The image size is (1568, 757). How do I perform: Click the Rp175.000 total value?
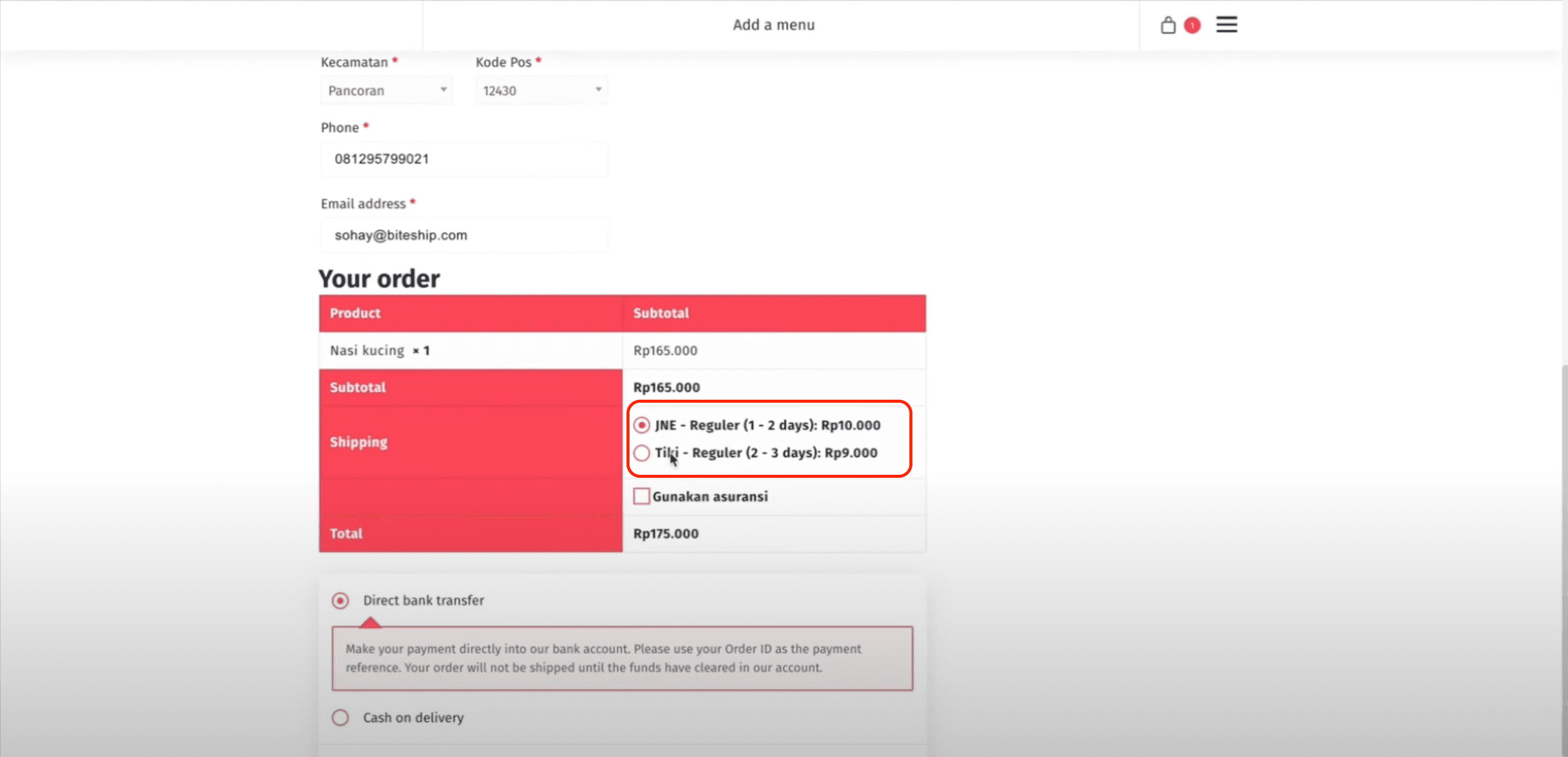coord(666,534)
